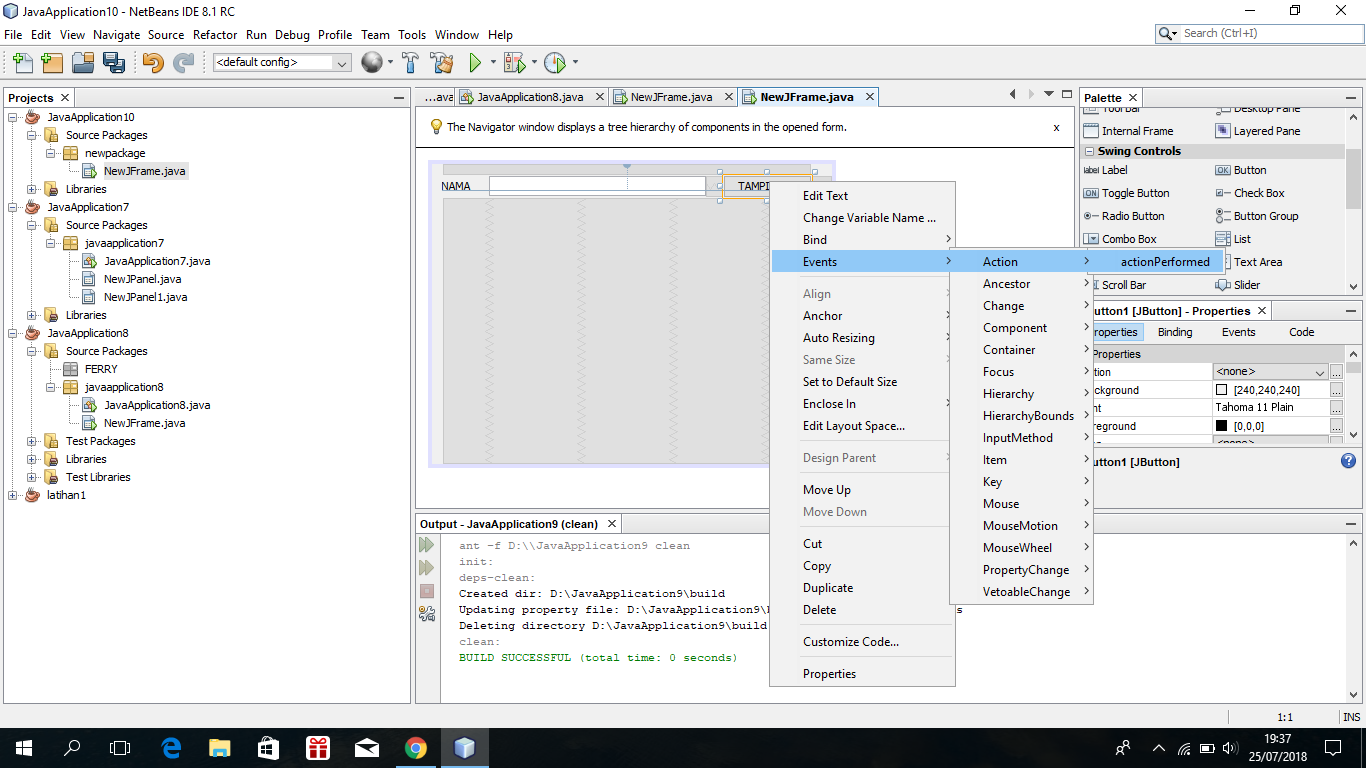Click the background color swatch [240,240,240]
The width and height of the screenshot is (1366, 768).
[1221, 390]
